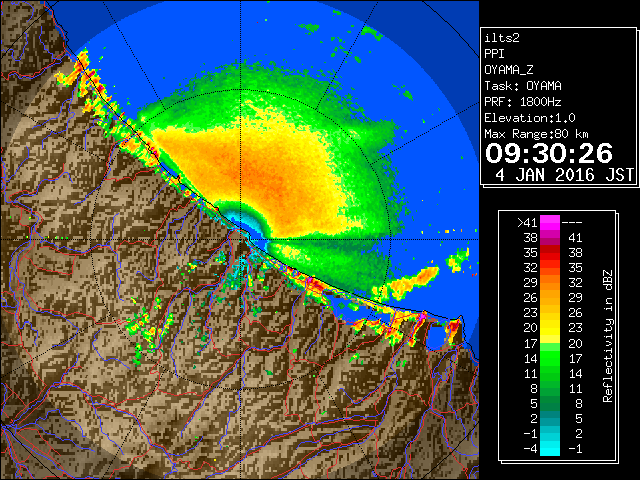Viewport: 640px width, 480px height.
Task: Click the yellow 20 dBZ legend swatch
Action: click(550, 328)
